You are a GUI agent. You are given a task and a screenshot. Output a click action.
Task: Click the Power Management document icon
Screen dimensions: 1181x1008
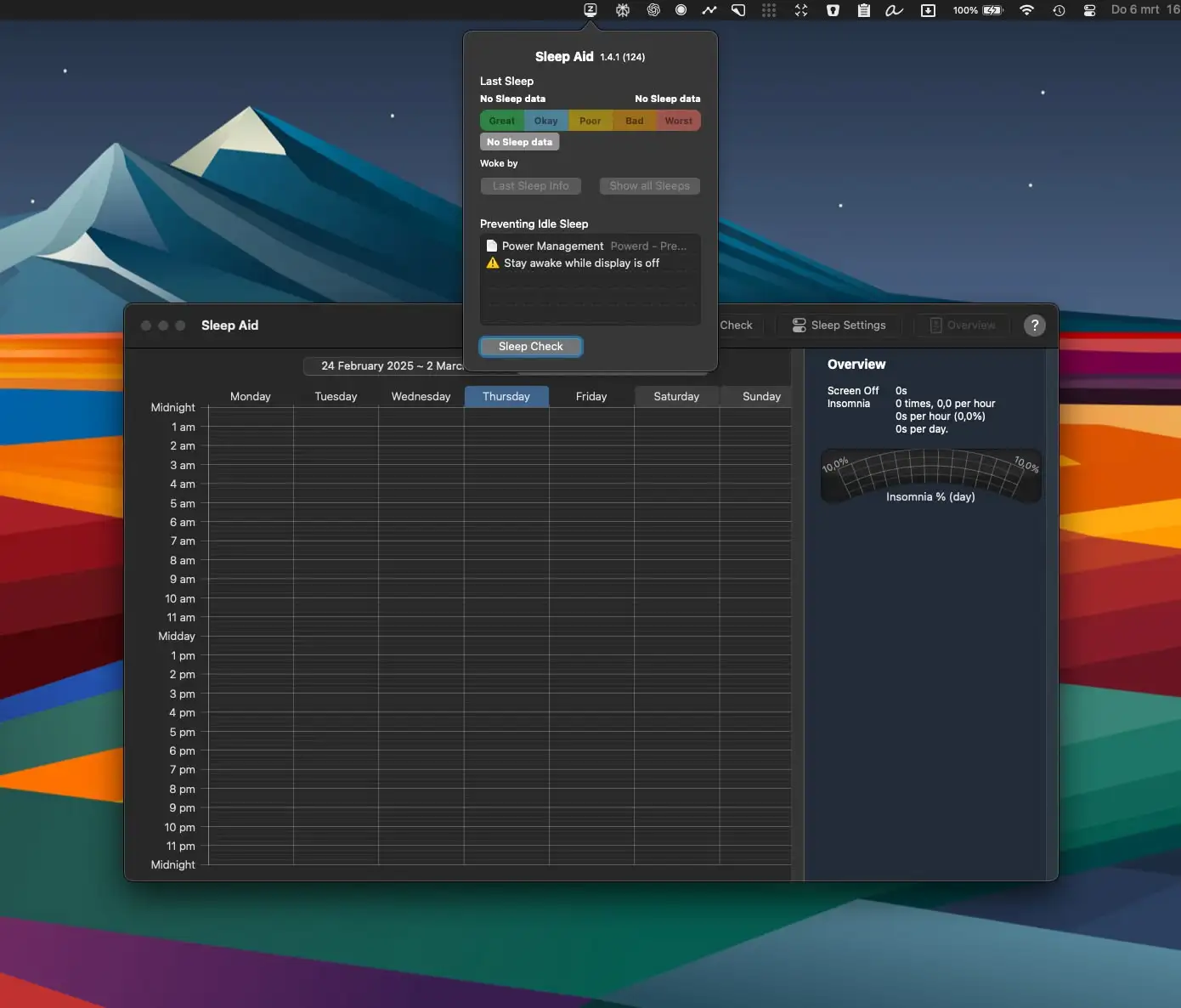pyautogui.click(x=491, y=246)
